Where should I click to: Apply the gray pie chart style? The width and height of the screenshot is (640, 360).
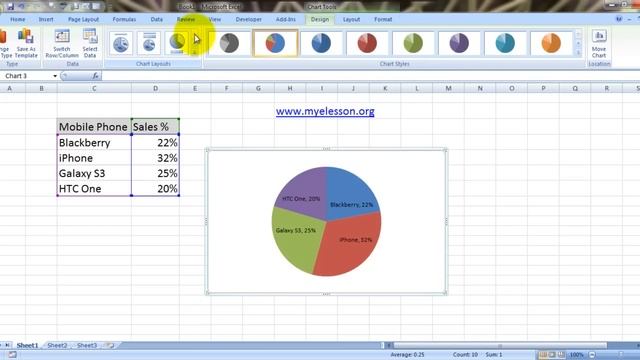(x=229, y=43)
